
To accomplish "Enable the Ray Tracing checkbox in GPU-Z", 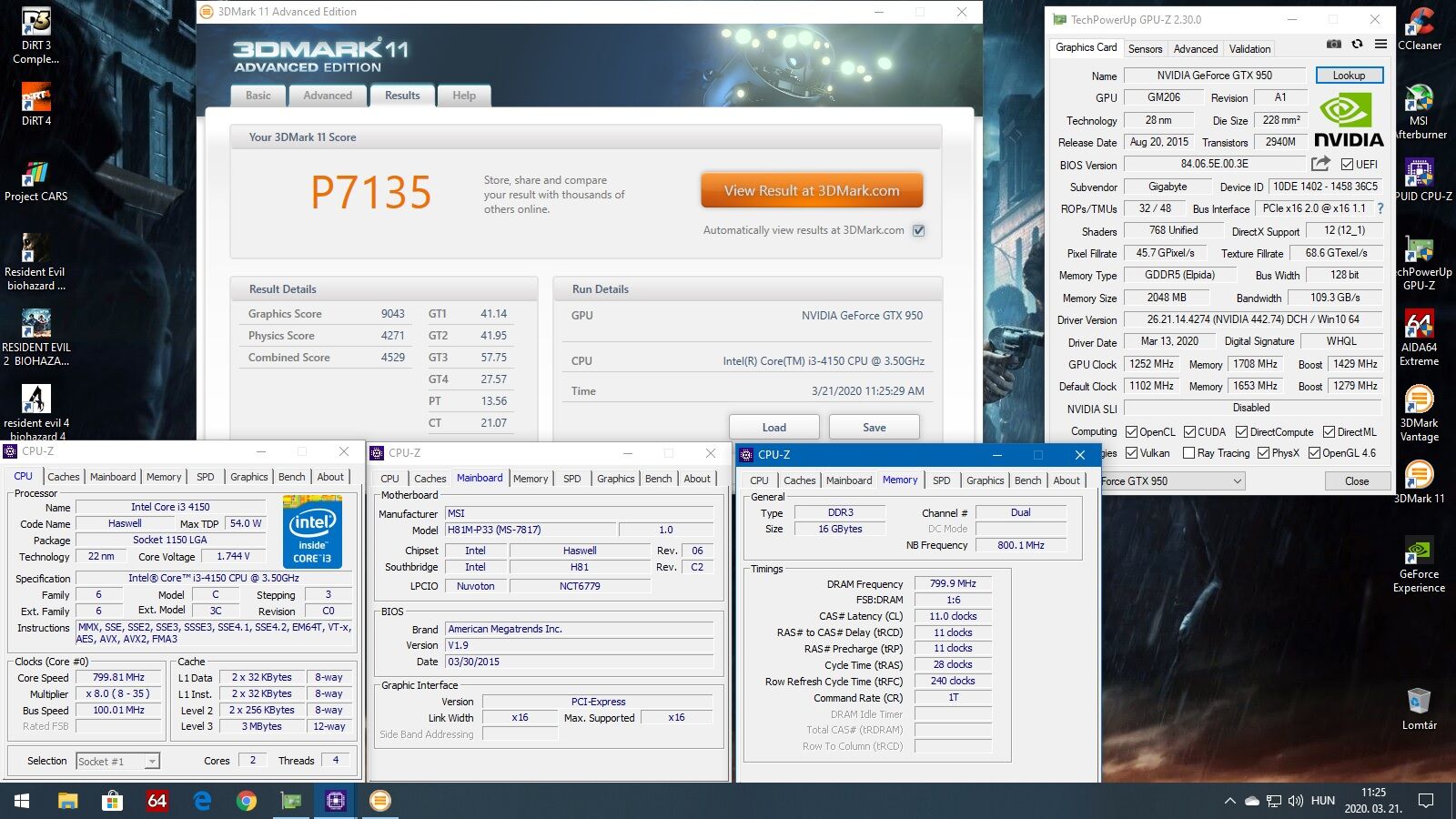I will [x=1188, y=453].
